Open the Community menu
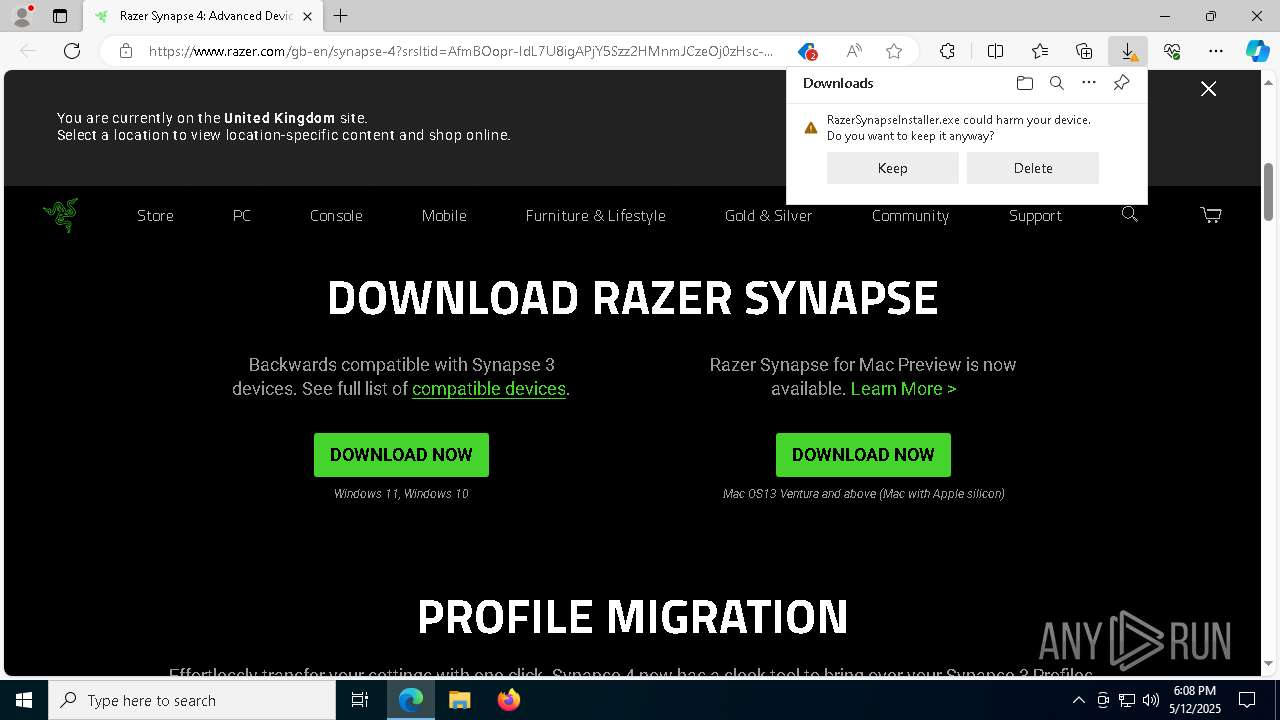The width and height of the screenshot is (1280, 720). pos(910,216)
